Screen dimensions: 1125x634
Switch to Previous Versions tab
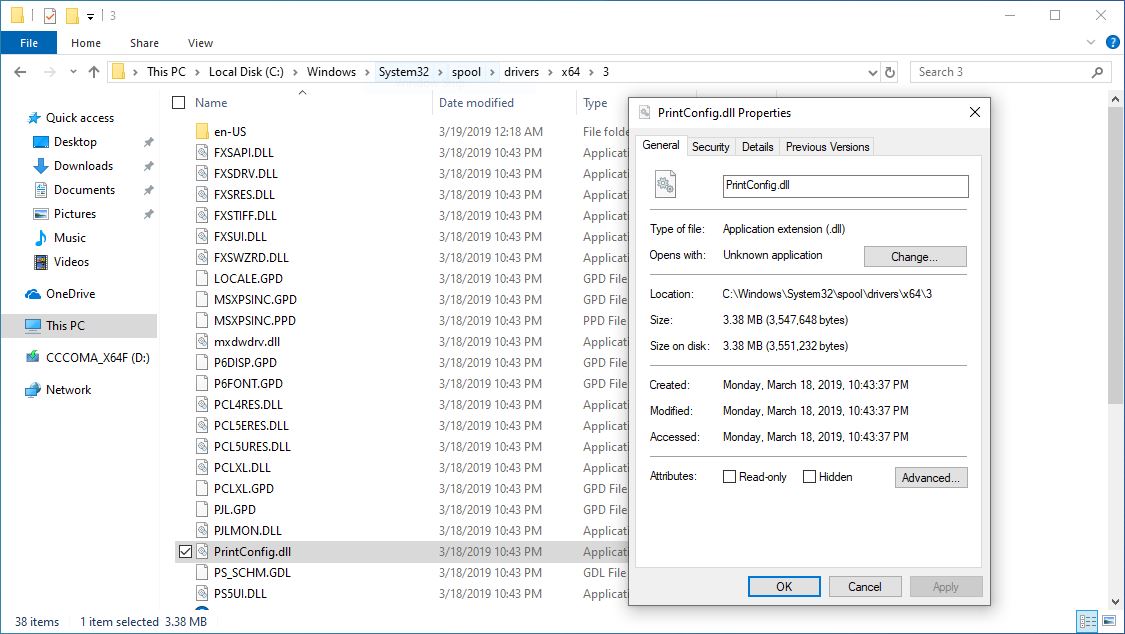point(827,147)
